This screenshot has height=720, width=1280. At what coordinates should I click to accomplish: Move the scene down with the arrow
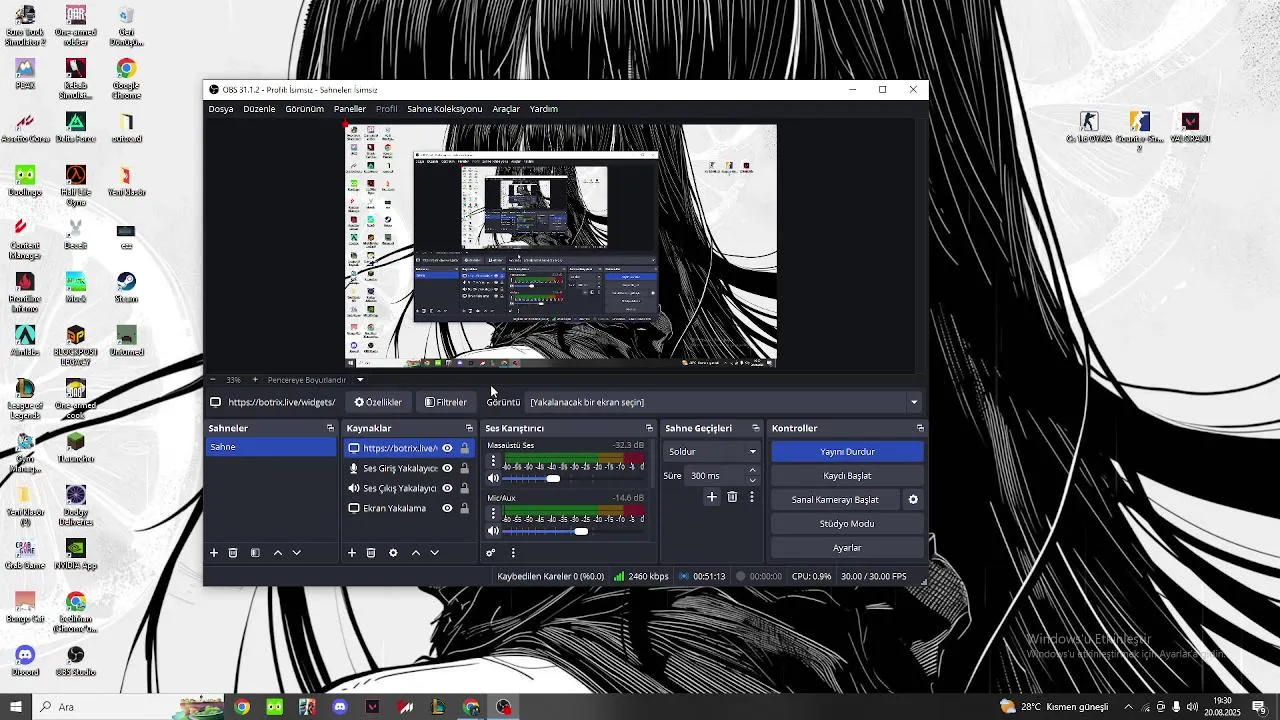pos(296,553)
